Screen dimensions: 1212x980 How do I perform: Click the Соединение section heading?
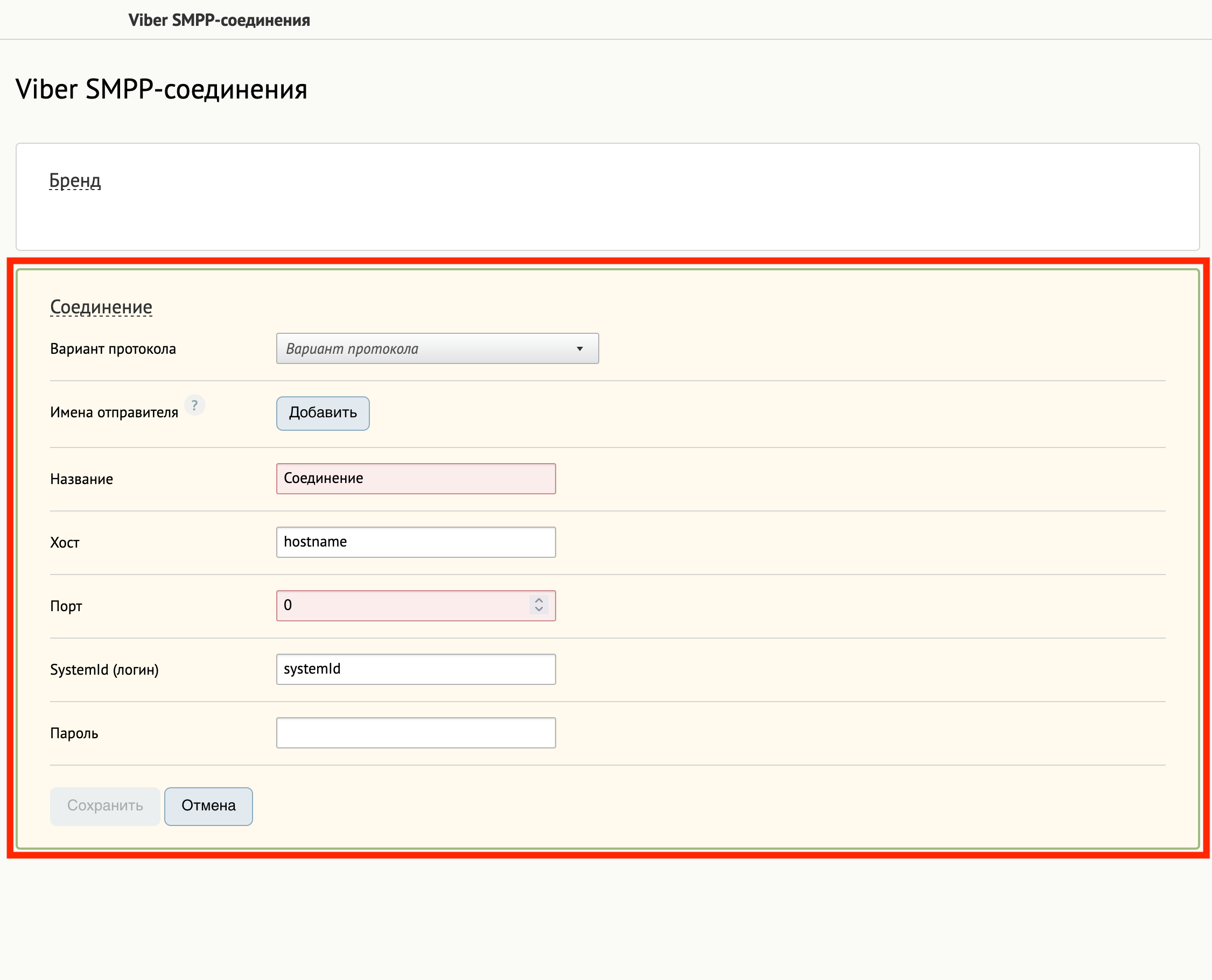coord(101,307)
